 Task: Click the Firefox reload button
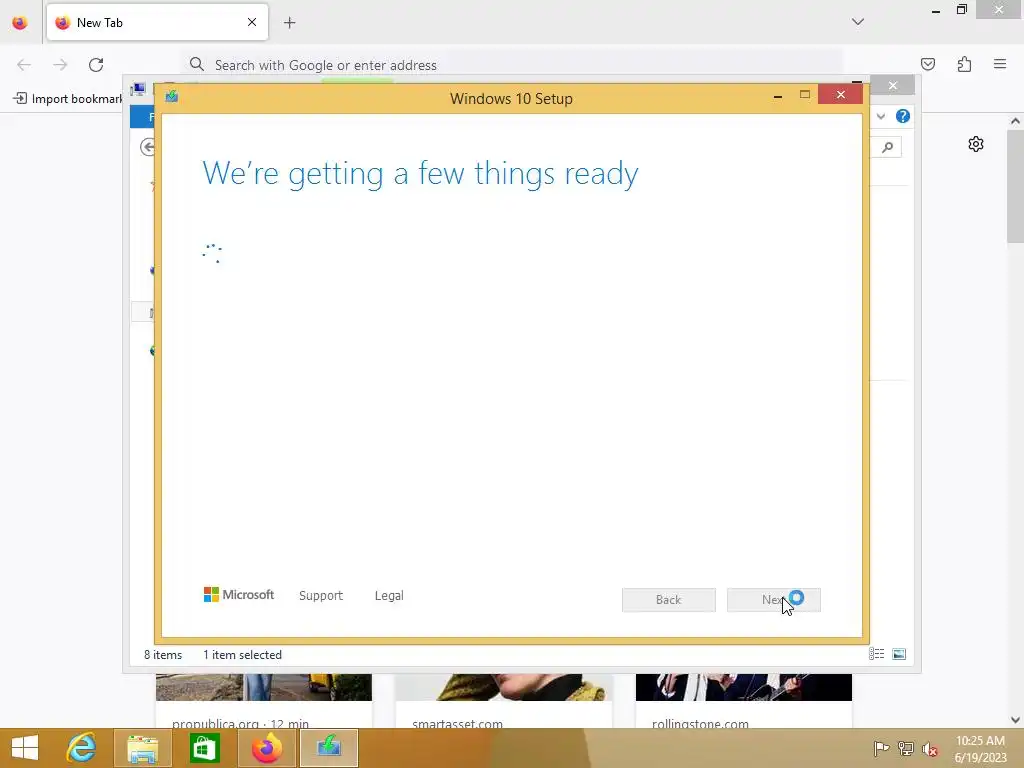(x=96, y=65)
